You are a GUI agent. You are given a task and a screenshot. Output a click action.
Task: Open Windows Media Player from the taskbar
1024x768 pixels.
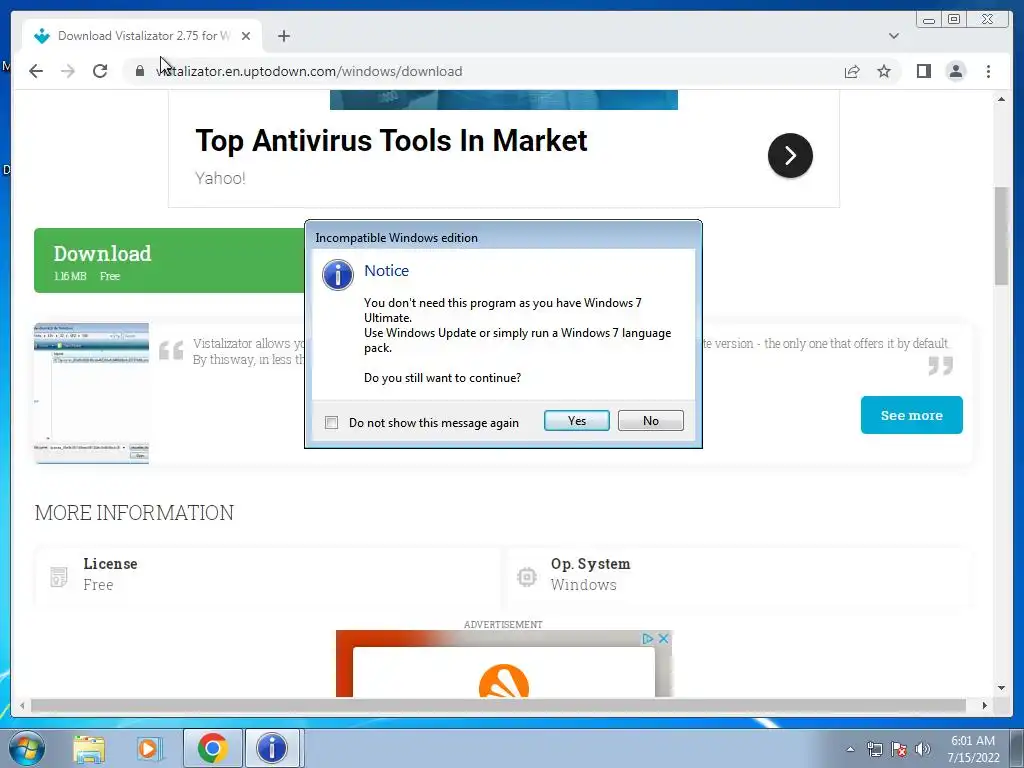[x=149, y=748]
